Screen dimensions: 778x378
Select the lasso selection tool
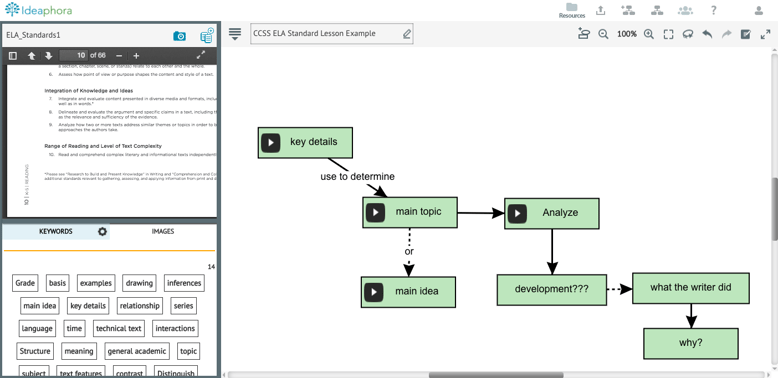(687, 34)
